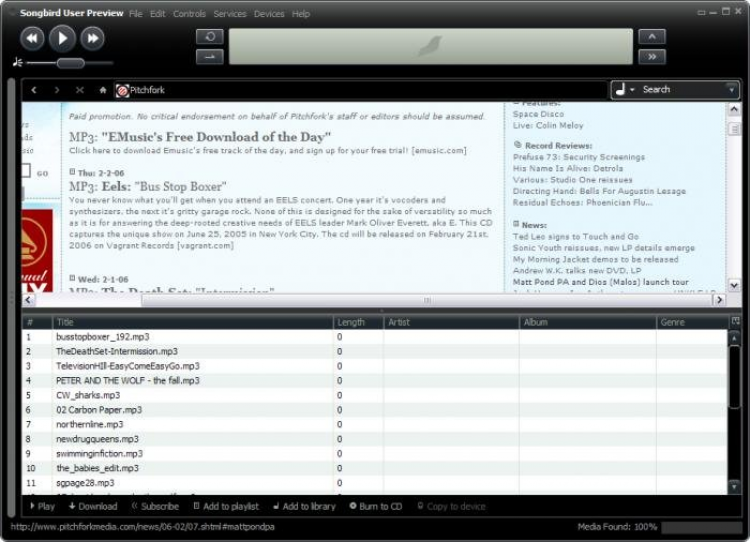750x542 pixels.
Task: Click Subscribe in bottom toolbar
Action: (155, 506)
